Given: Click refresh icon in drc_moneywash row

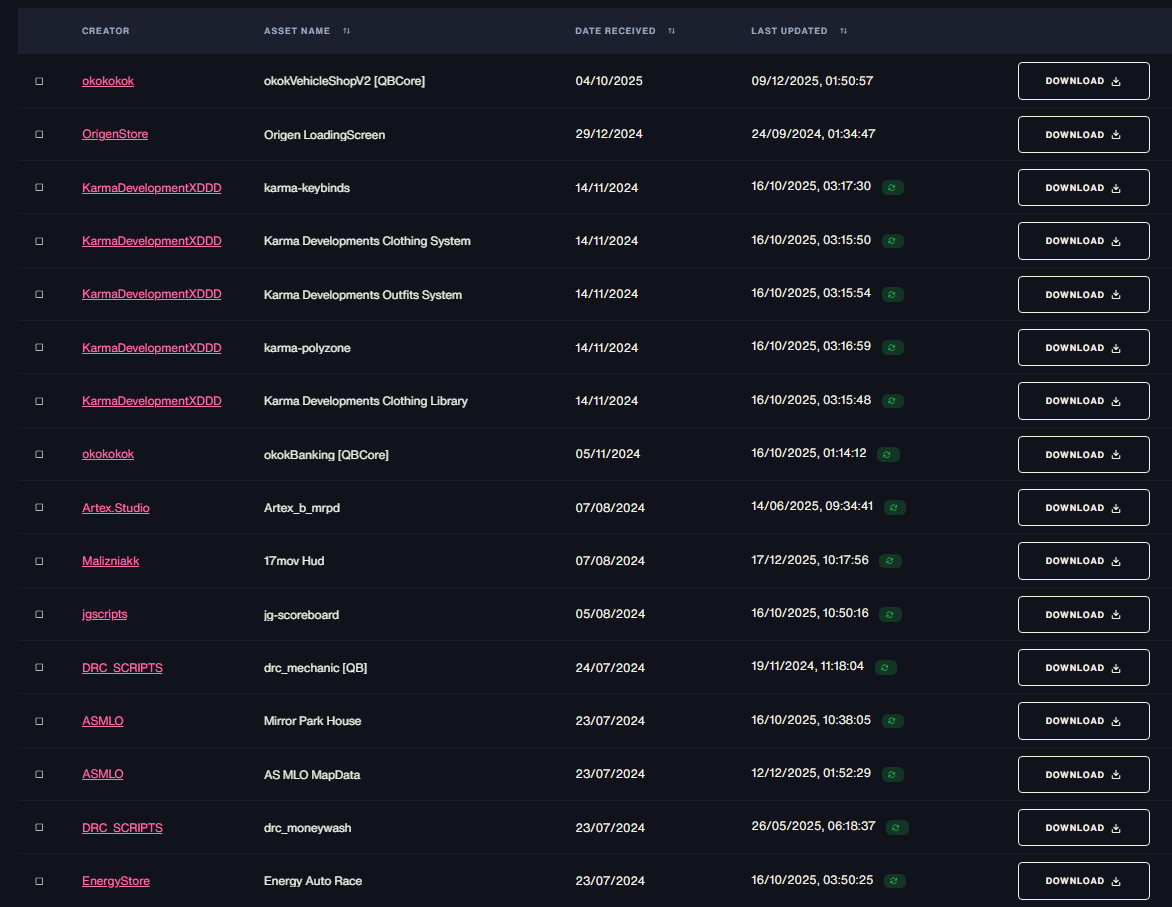Looking at the screenshot, I should tap(897, 828).
